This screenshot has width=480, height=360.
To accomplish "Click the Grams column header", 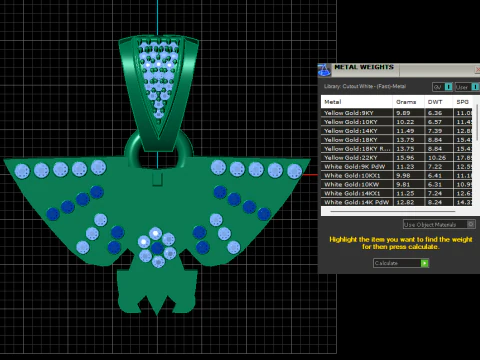I will (x=409, y=102).
